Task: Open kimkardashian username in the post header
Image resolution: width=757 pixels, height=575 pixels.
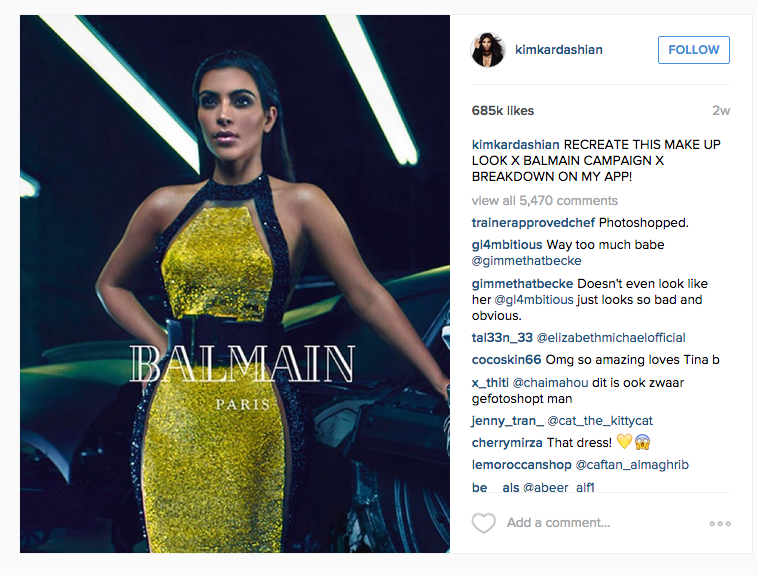Action: 559,50
